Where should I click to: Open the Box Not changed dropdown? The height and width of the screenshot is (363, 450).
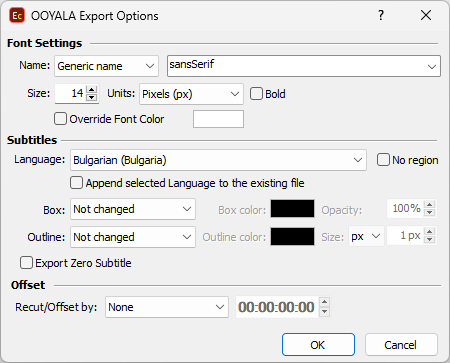[133, 209]
